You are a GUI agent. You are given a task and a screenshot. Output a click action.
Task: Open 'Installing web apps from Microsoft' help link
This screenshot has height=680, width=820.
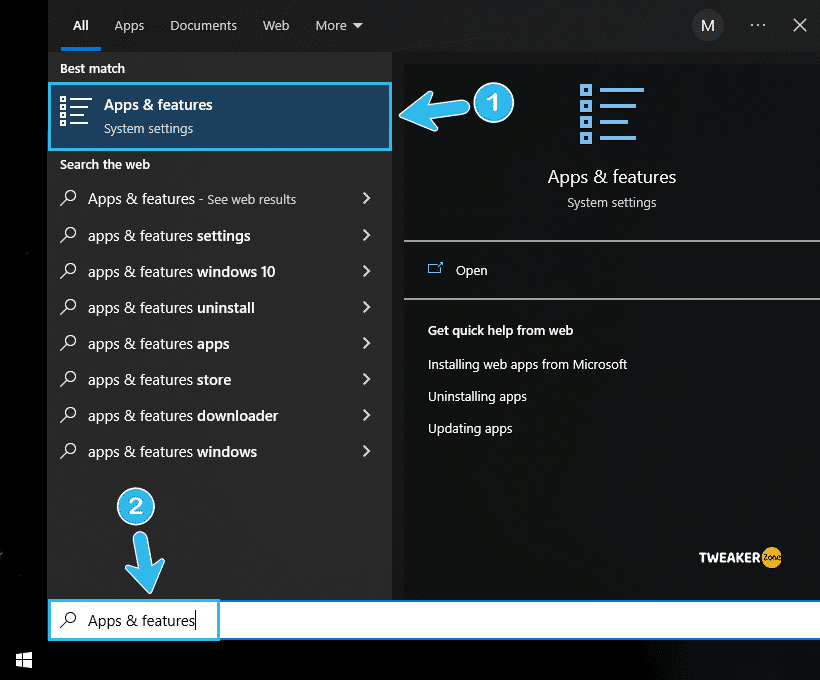point(527,365)
